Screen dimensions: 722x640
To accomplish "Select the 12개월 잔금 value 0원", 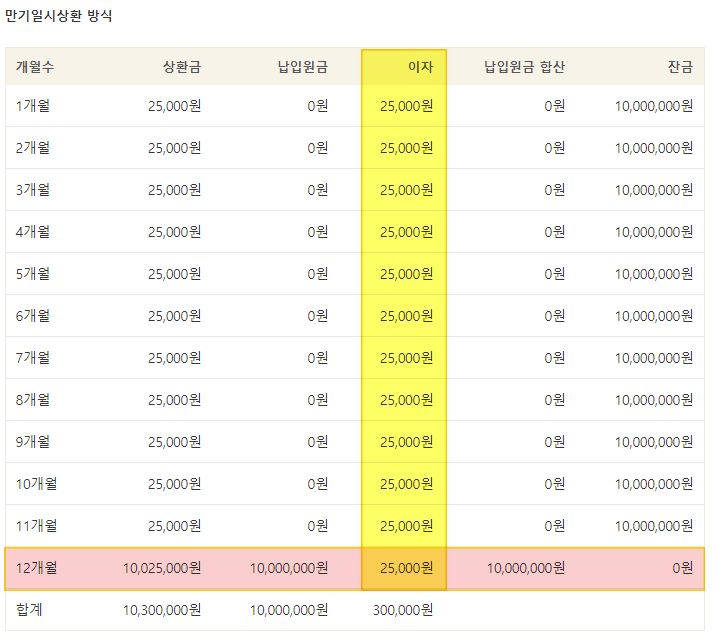I will tap(683, 568).
